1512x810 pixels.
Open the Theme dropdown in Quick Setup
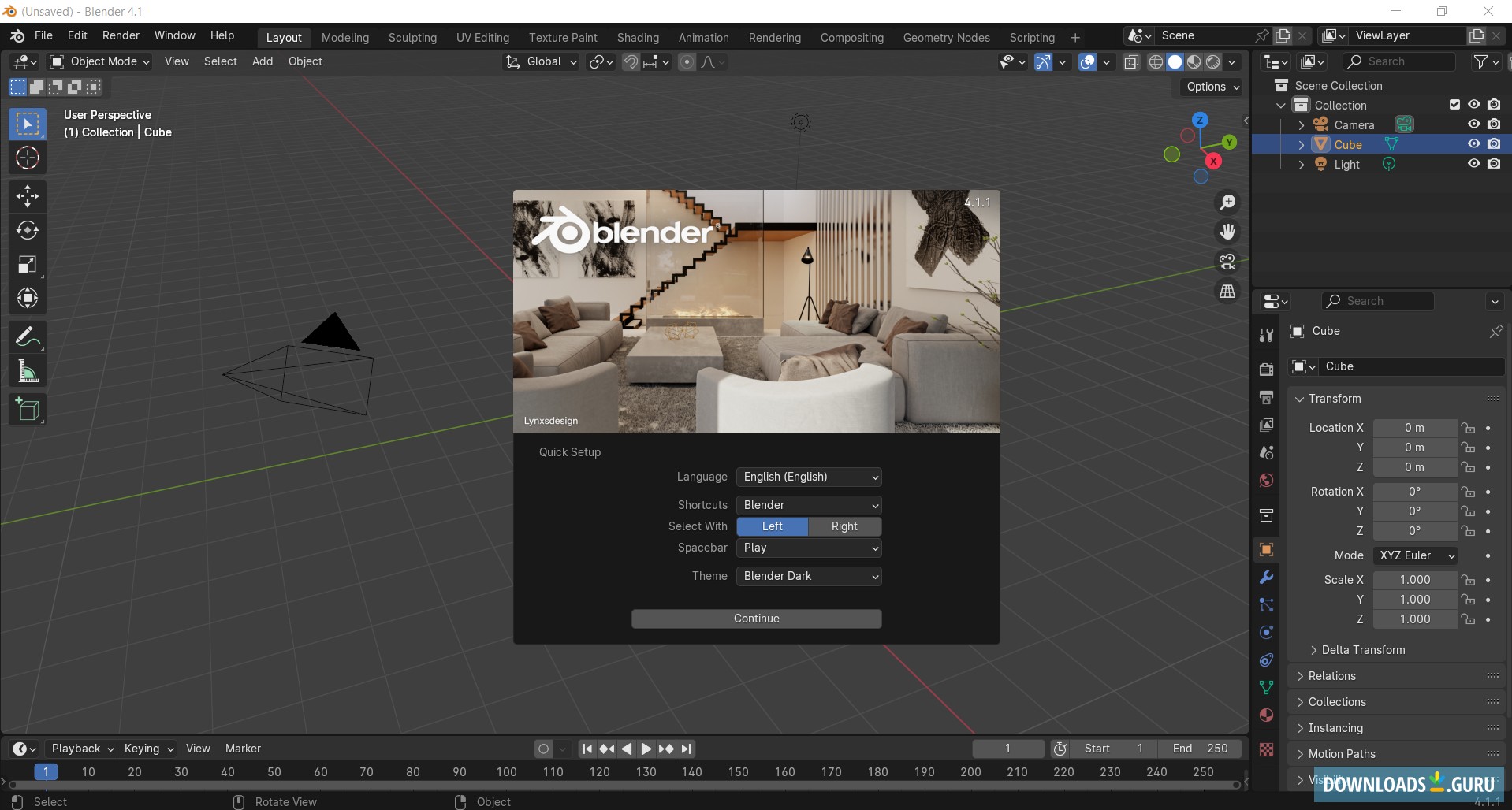tap(808, 576)
